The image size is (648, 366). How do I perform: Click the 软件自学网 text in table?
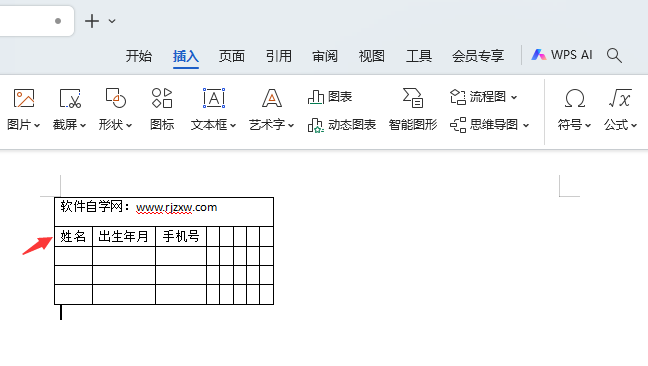tap(92, 206)
